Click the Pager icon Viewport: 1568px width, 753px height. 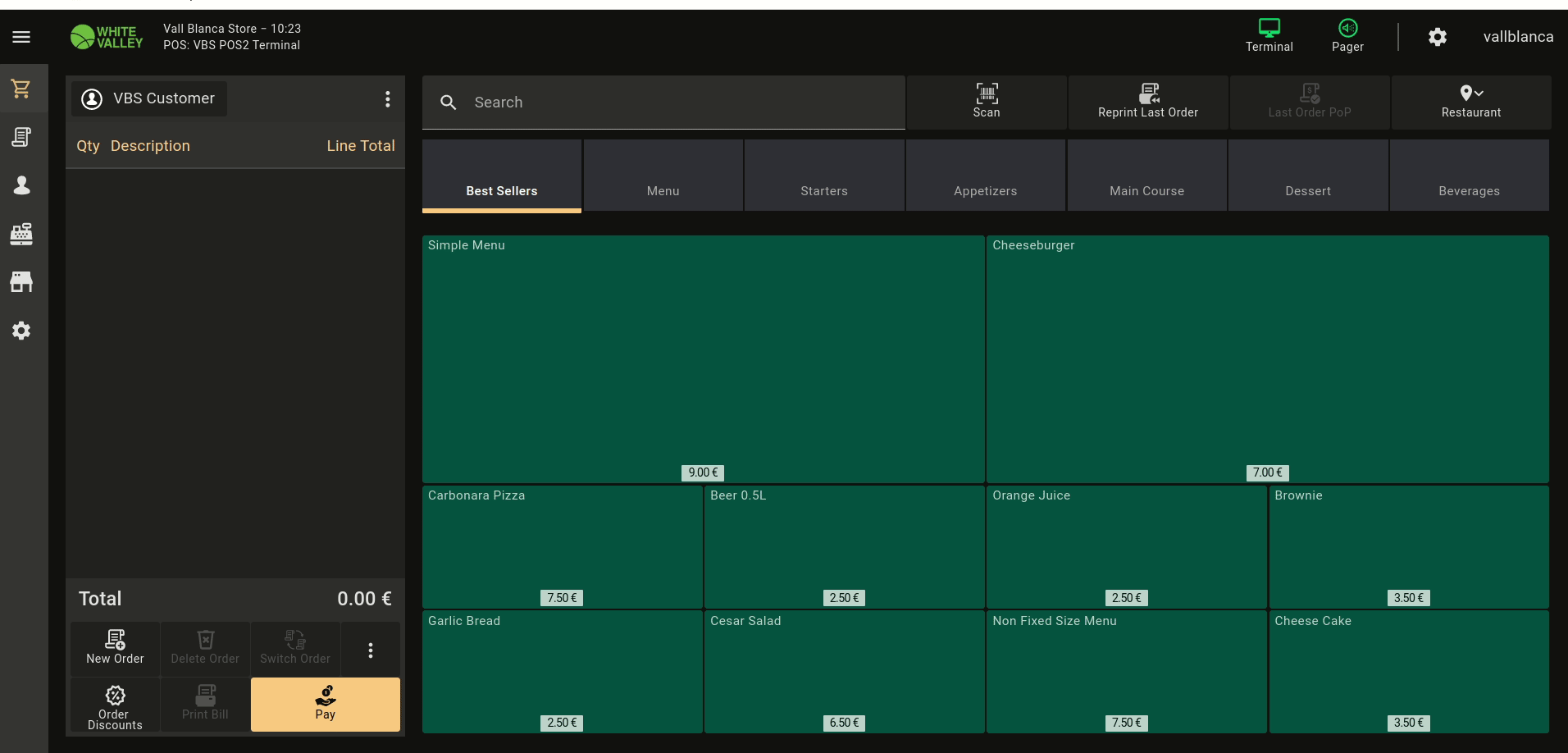[x=1347, y=36]
